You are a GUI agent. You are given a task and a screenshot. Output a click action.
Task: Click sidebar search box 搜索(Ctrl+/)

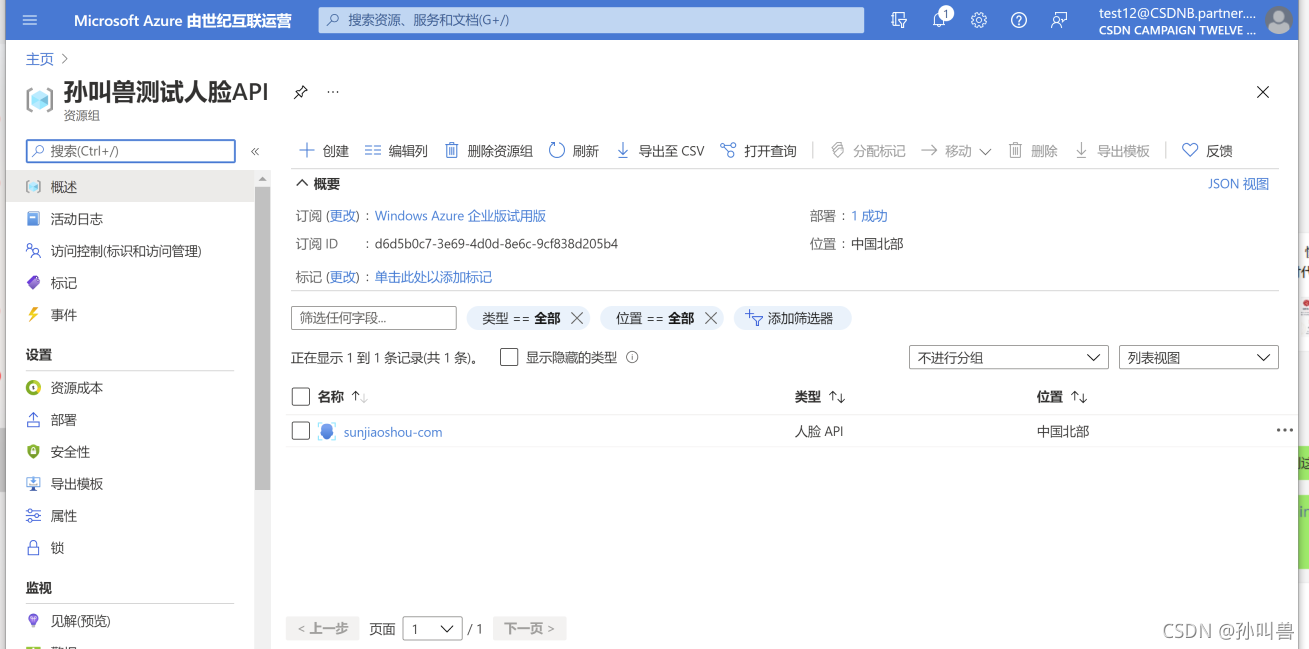130,151
